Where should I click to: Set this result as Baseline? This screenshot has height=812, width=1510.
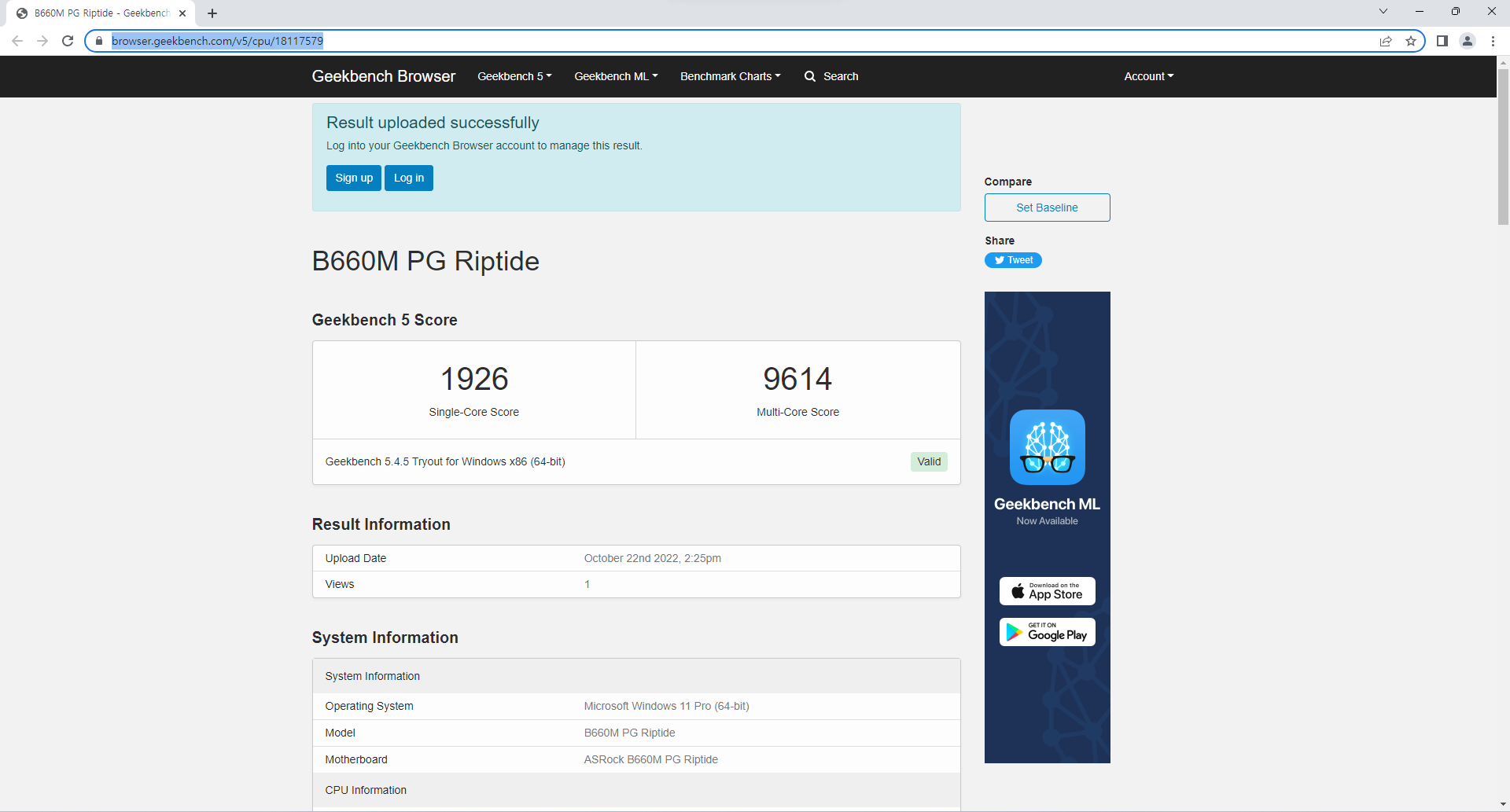point(1047,208)
